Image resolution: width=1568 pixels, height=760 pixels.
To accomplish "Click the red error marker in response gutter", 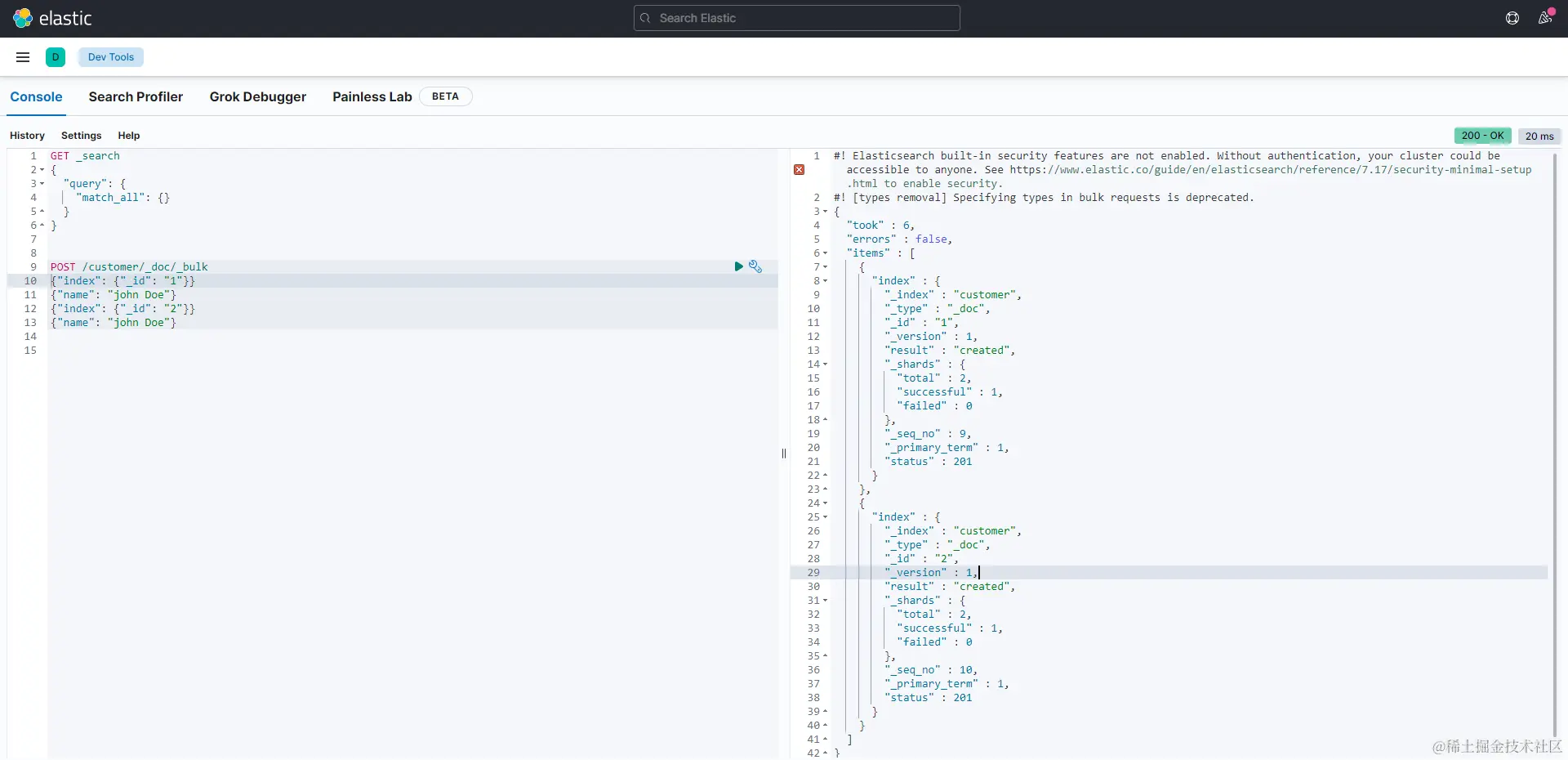I will [799, 170].
